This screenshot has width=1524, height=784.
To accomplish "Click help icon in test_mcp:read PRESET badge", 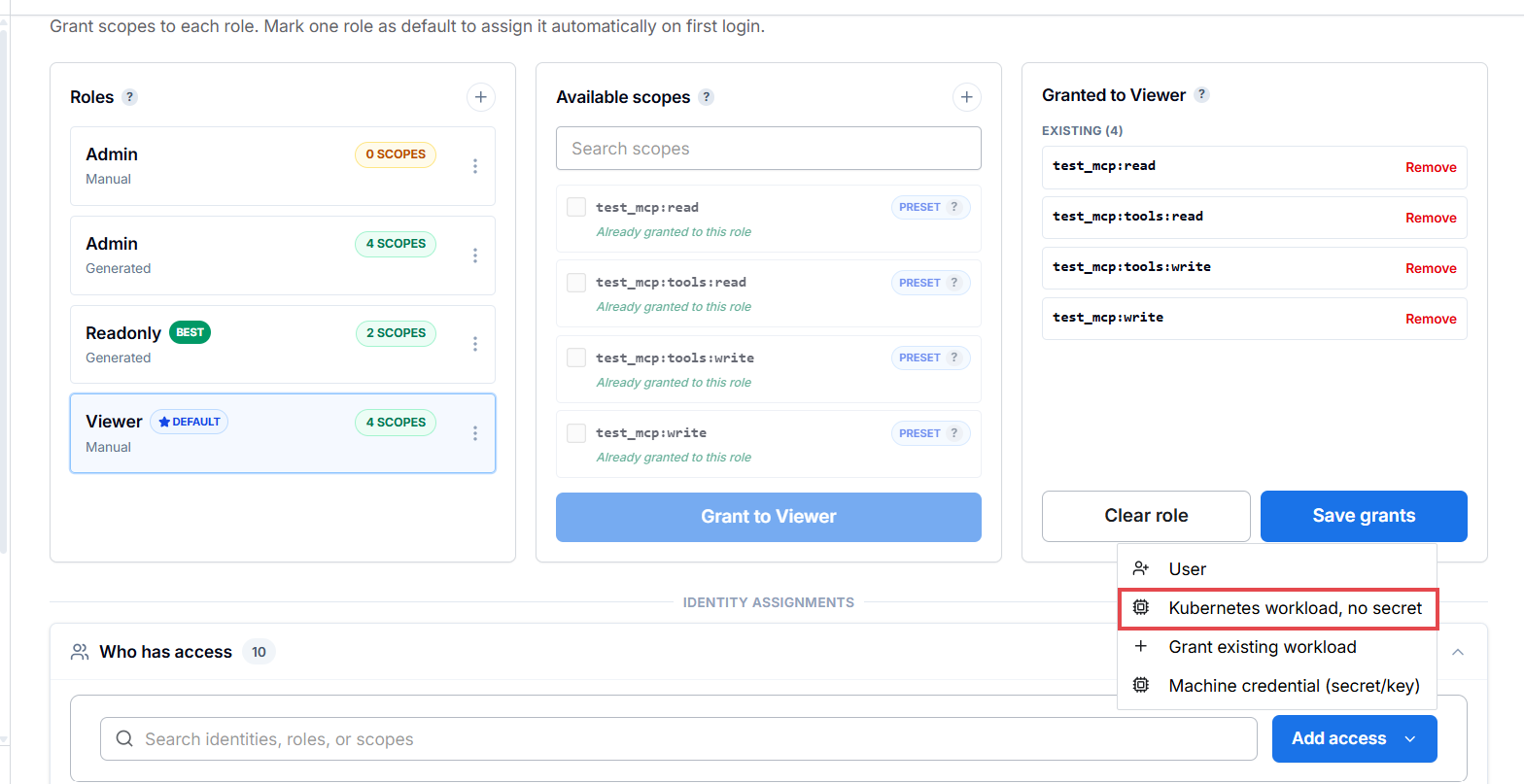I will click(x=954, y=207).
